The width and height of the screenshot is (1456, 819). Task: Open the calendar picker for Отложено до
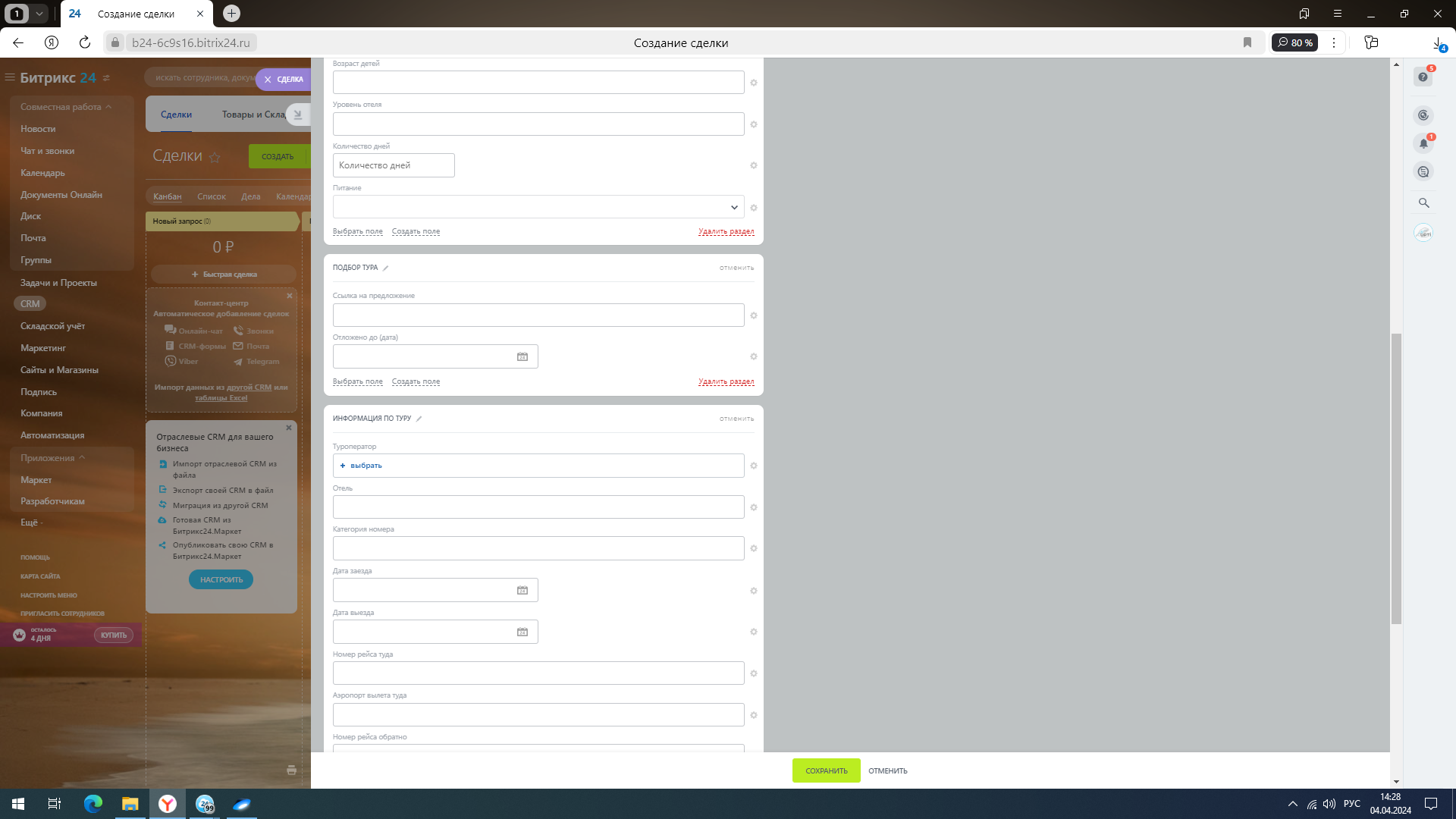(x=522, y=357)
